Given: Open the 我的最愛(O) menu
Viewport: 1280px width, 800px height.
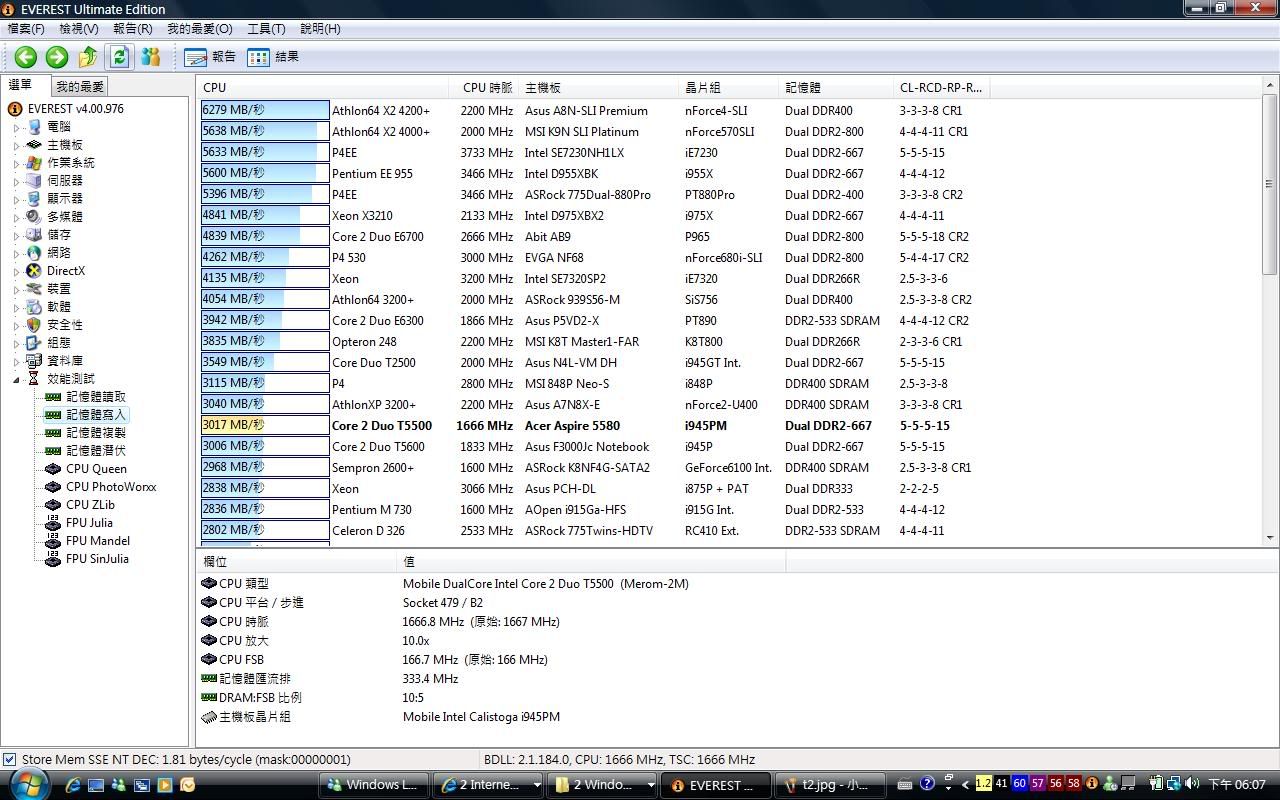Looking at the screenshot, I should pyautogui.click(x=200, y=29).
